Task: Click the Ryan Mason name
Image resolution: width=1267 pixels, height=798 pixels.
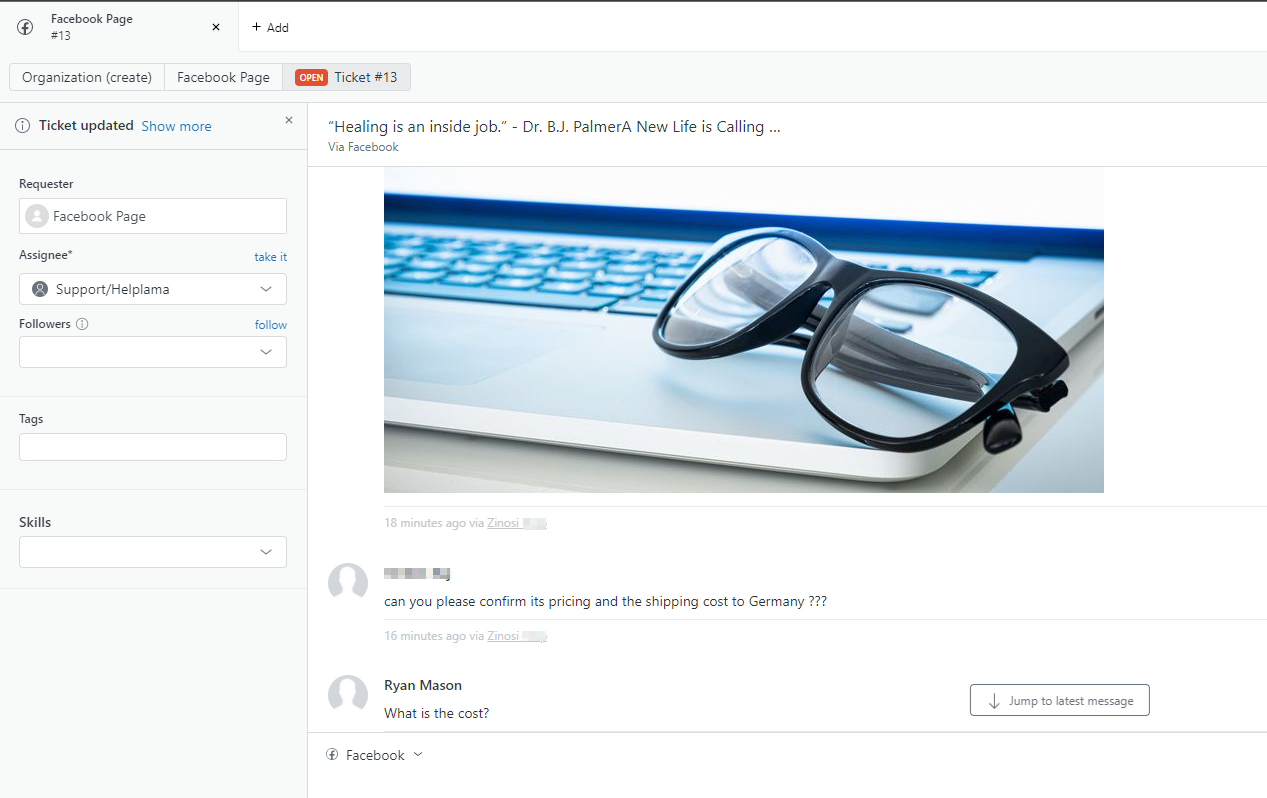Action: [423, 685]
